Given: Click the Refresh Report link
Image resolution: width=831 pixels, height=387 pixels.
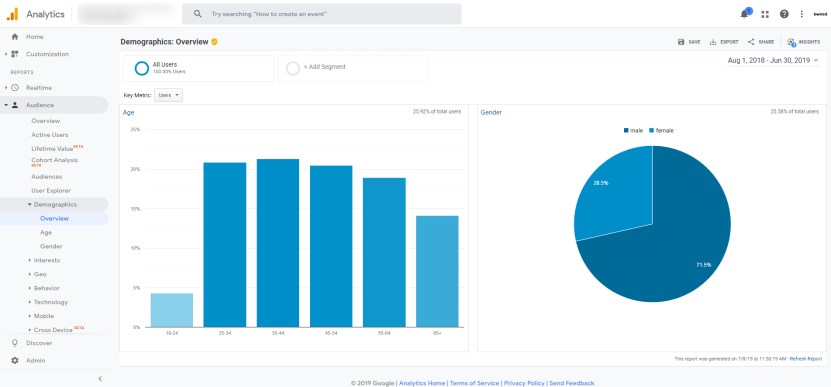Looking at the screenshot, I should click(x=806, y=359).
